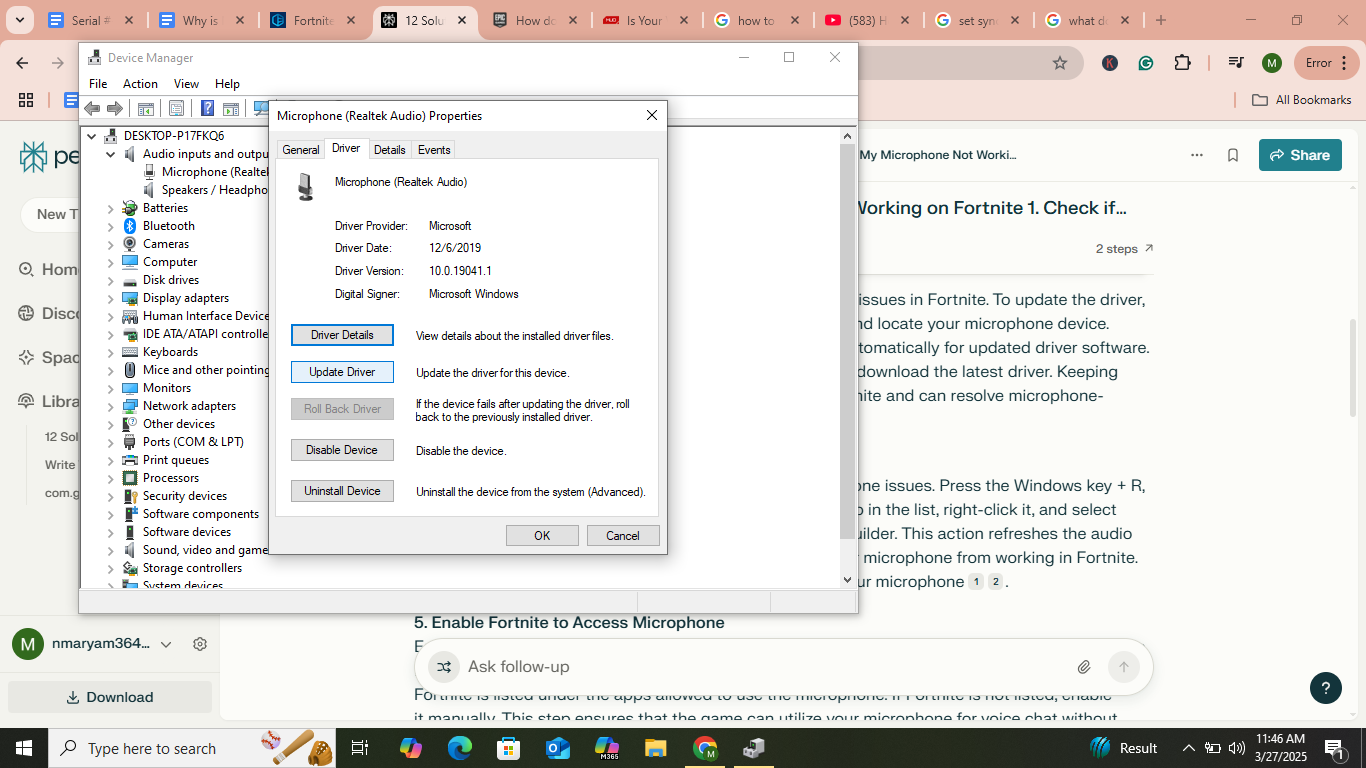Expand Processors node chevron
This screenshot has width=1366, height=768.
(111, 478)
